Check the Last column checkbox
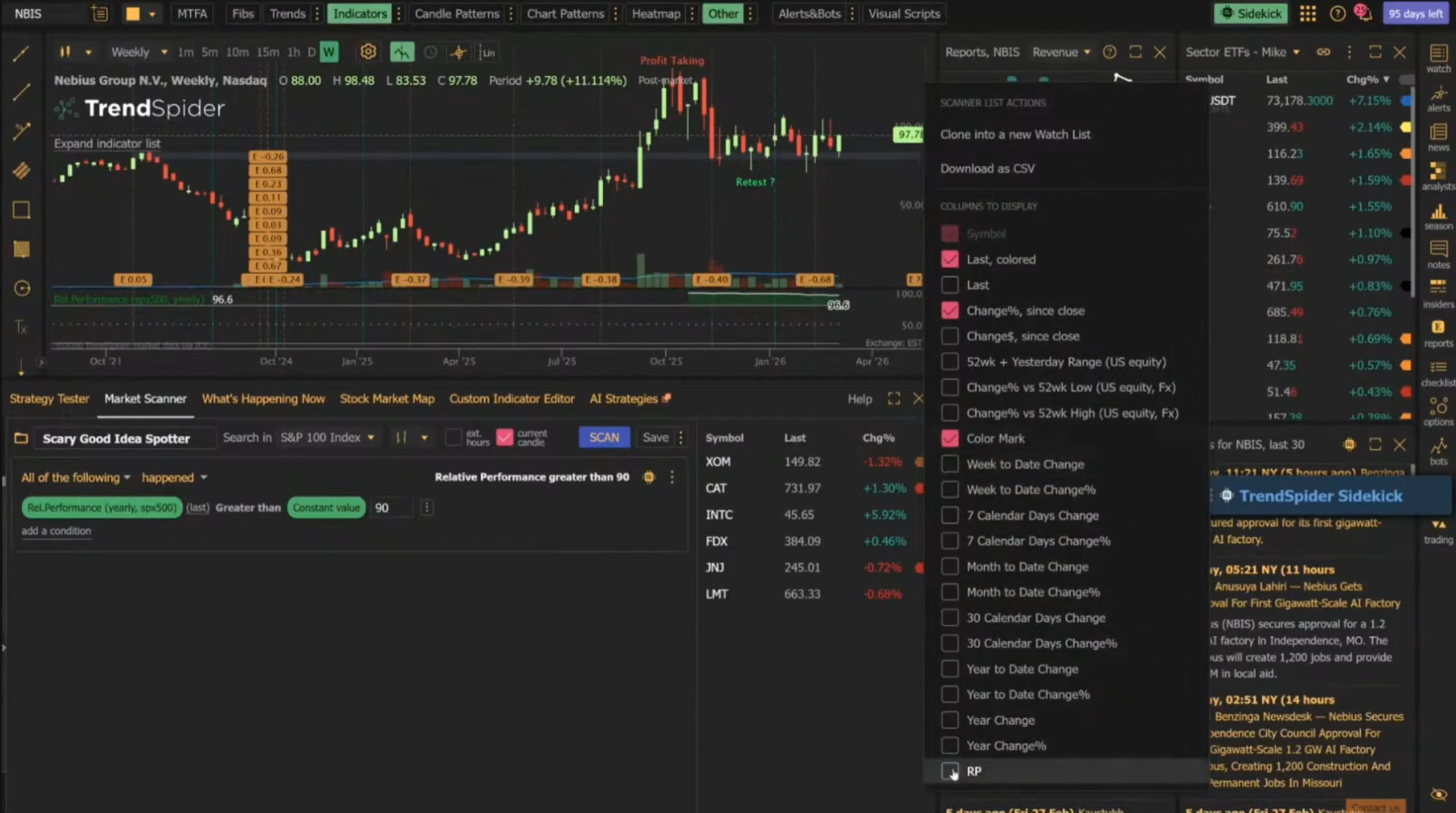The image size is (1456, 813). pyautogui.click(x=949, y=285)
